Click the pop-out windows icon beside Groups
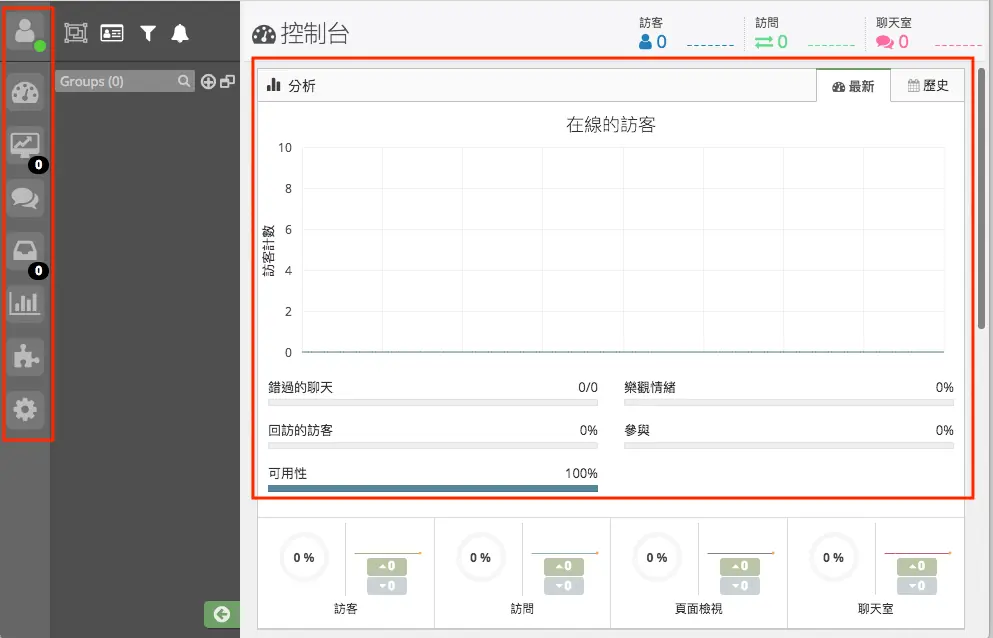This screenshot has height=638, width=993. pyautogui.click(x=227, y=81)
